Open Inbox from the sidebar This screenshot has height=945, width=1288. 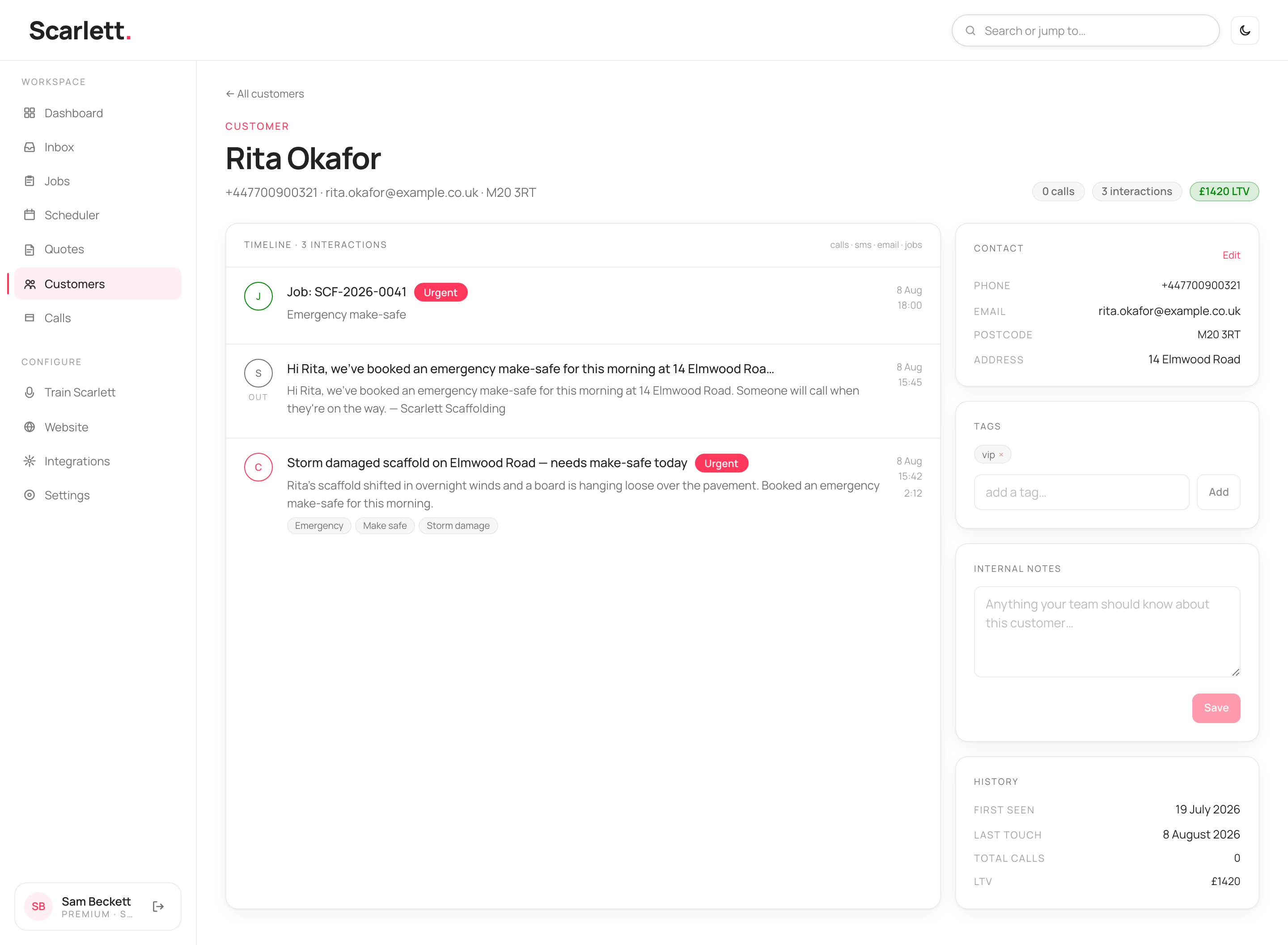[x=98, y=147]
